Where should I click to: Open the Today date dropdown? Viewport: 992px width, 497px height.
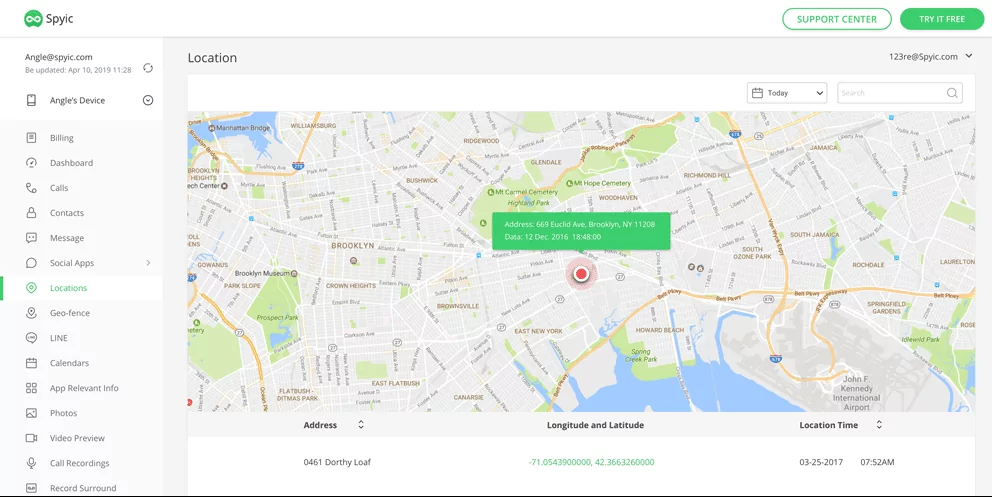pyautogui.click(x=786, y=93)
